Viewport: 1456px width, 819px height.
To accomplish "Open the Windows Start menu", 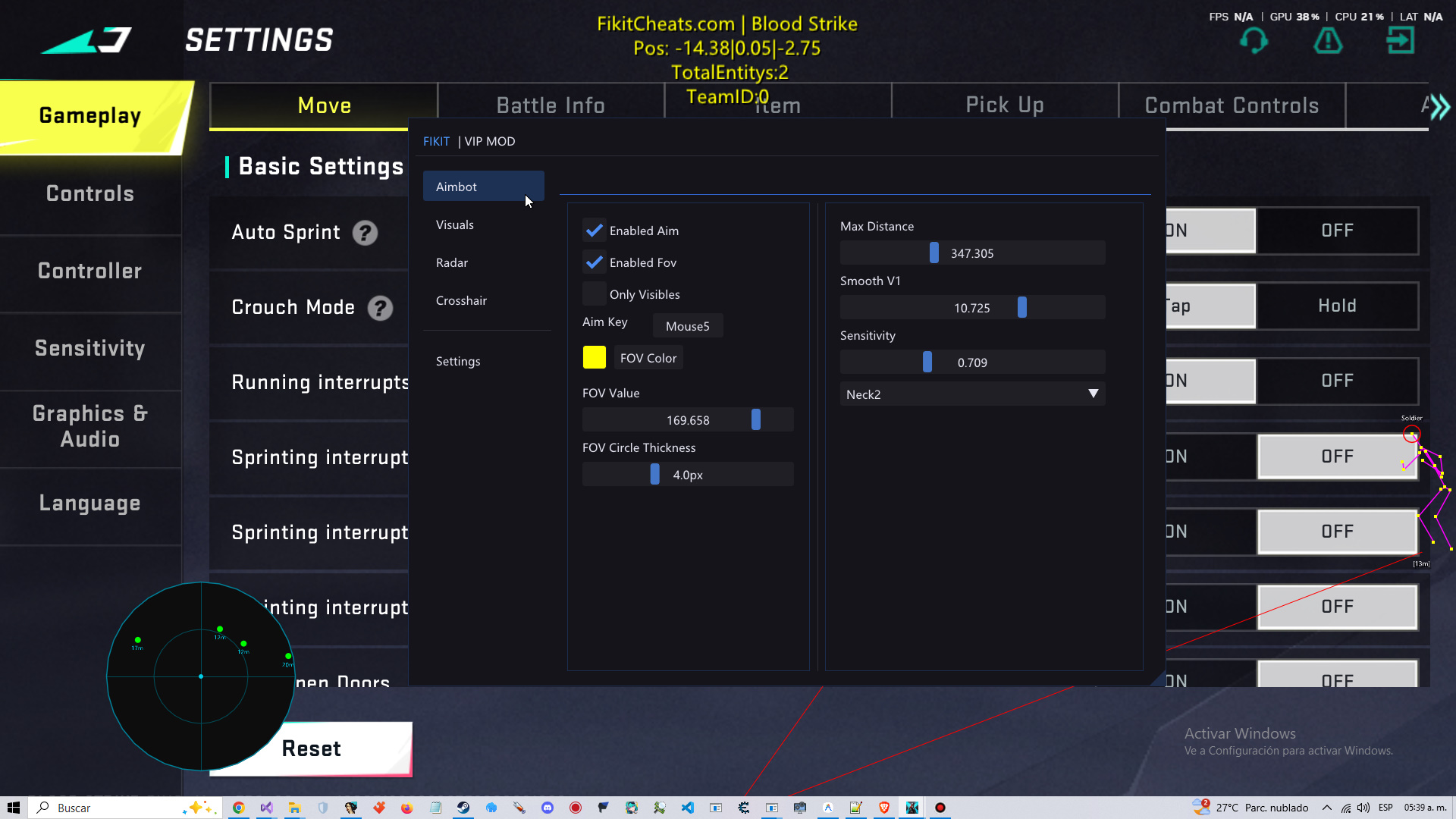I will click(13, 808).
